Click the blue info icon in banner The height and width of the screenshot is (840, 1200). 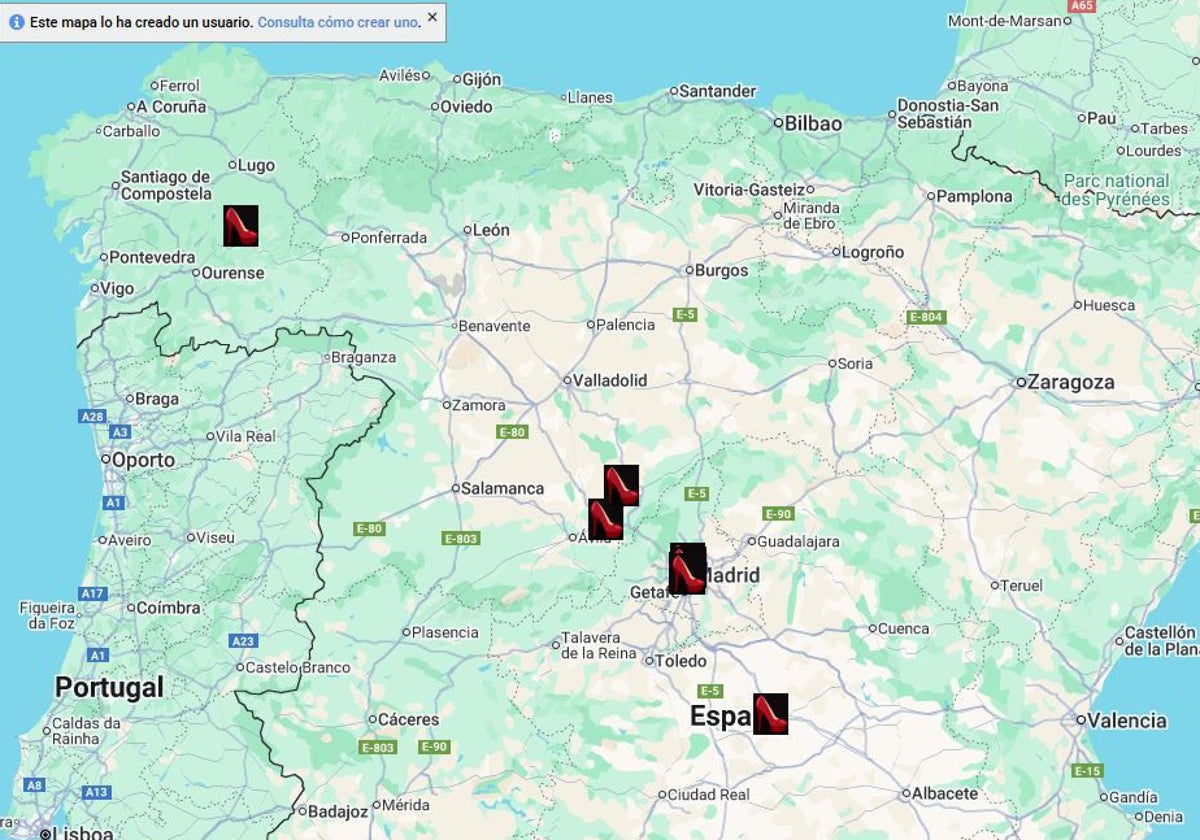[16, 21]
